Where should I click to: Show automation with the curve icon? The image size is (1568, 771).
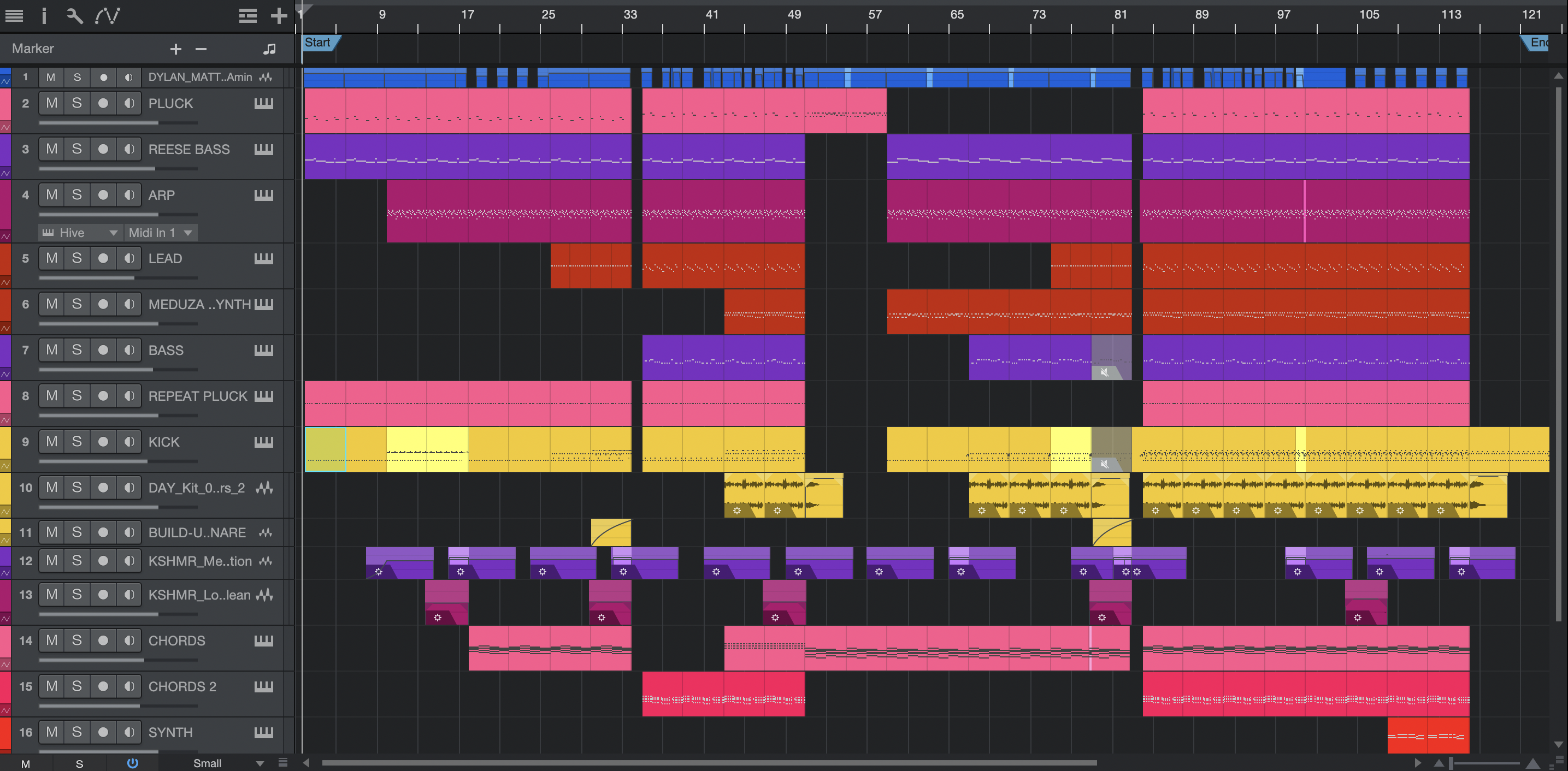[x=108, y=16]
